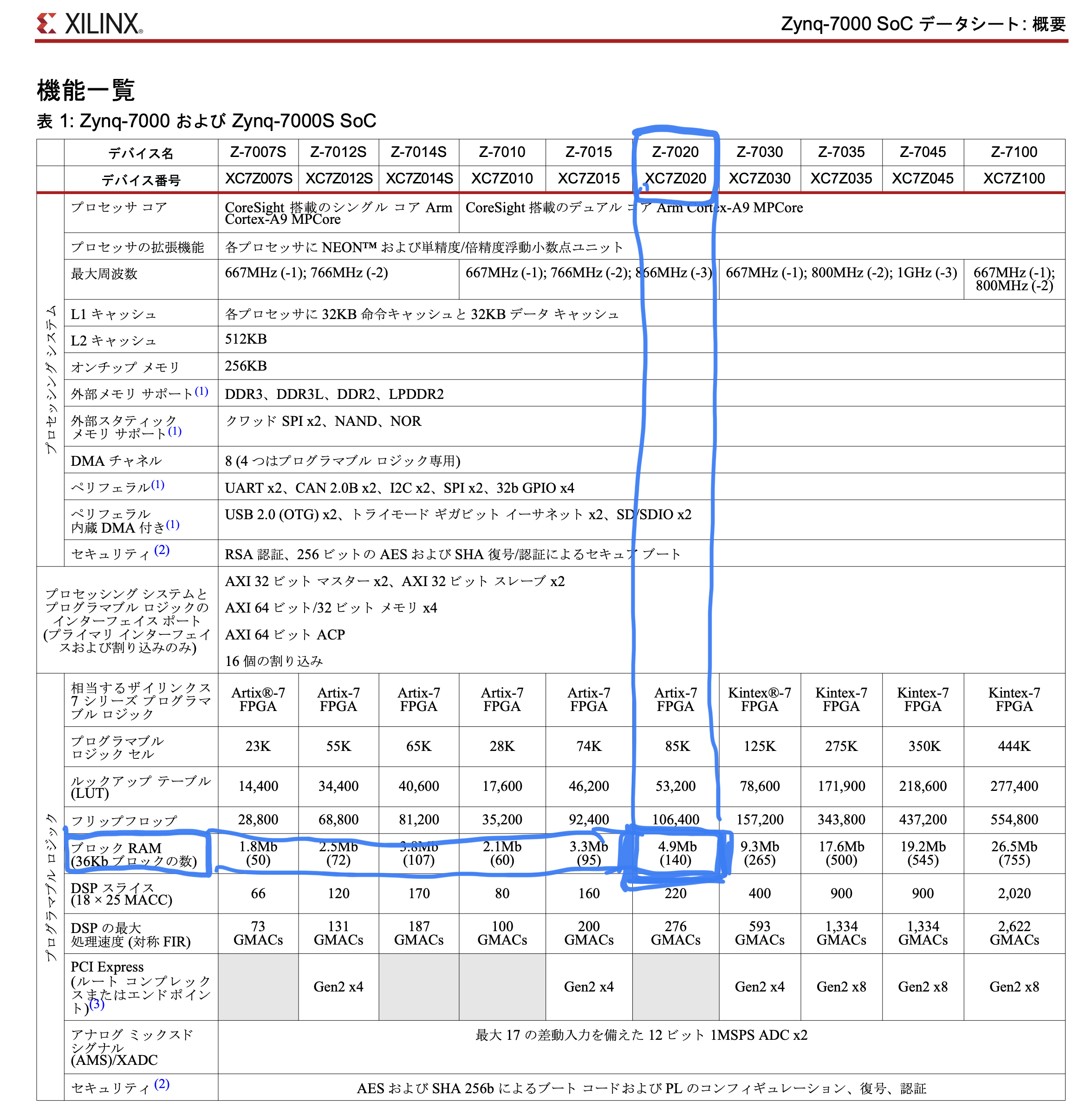This screenshot has width=1092, height=1109.
Task: Click the 85K programmable logic cells value
Action: click(x=677, y=746)
